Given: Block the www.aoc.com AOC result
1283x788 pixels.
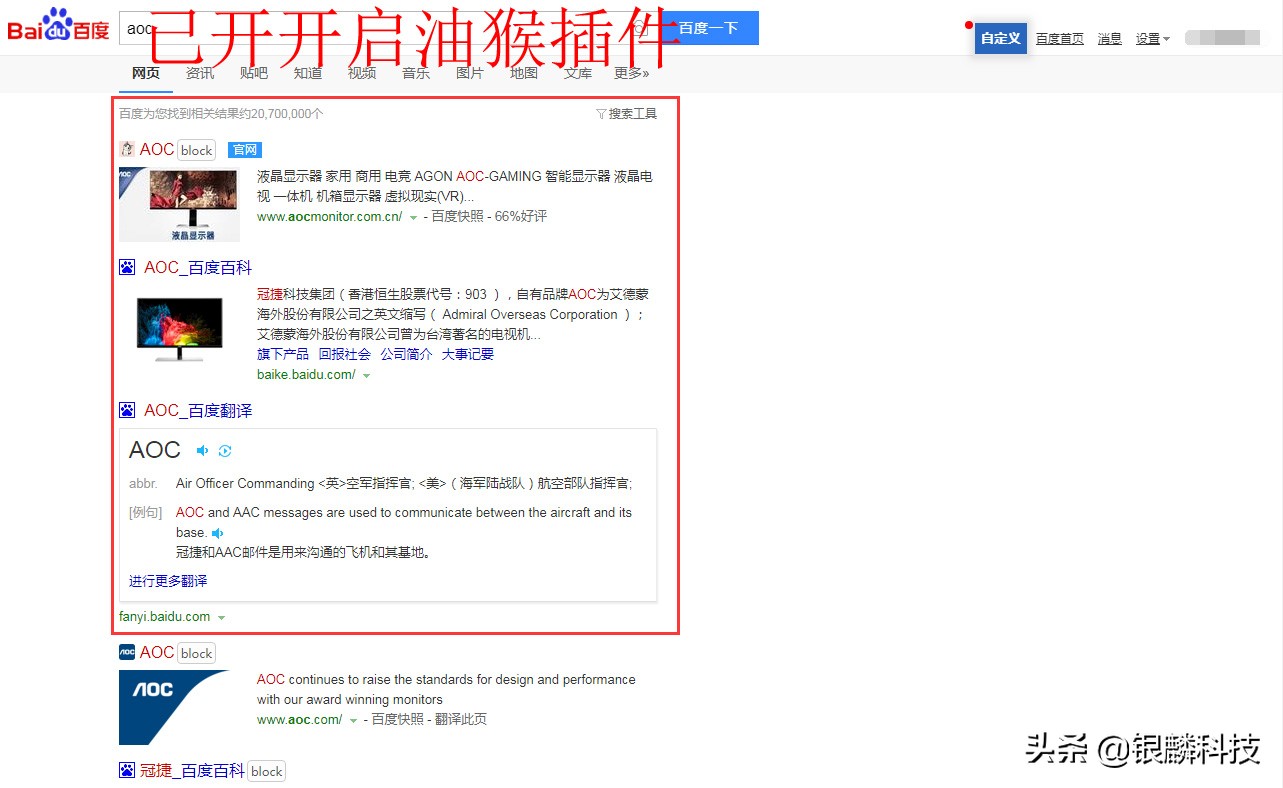Looking at the screenshot, I should coord(196,652).
